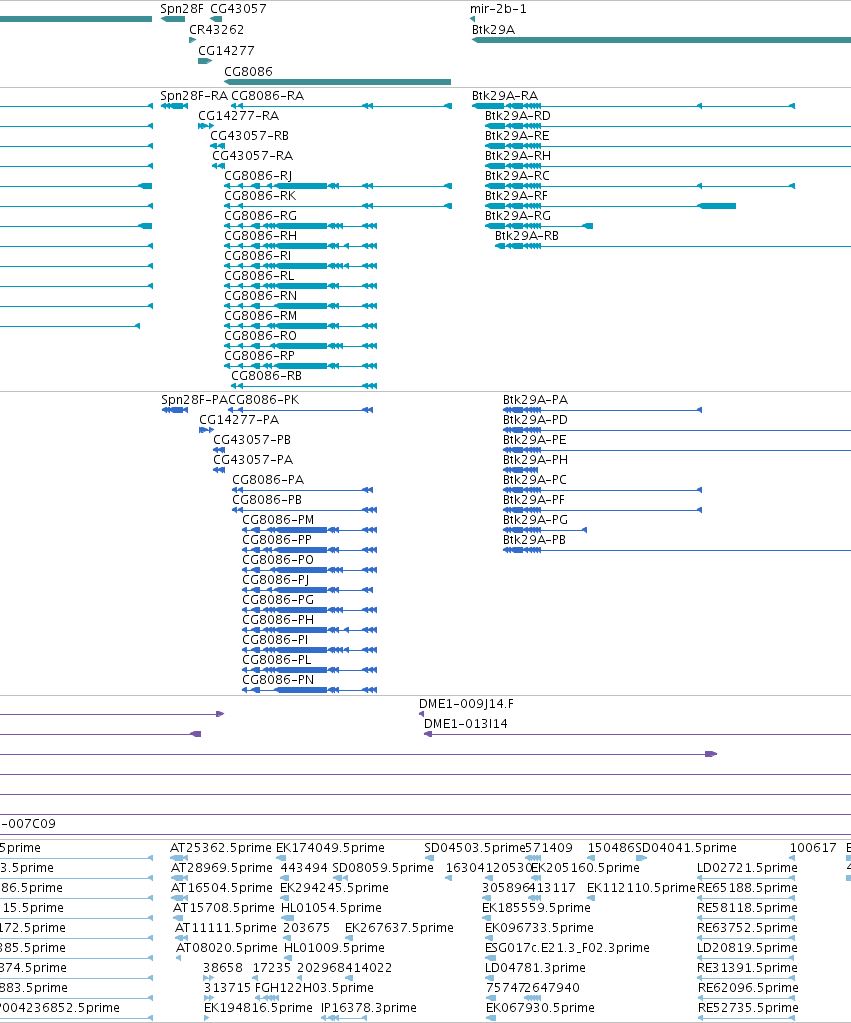The width and height of the screenshot is (851, 1023).
Task: Click protein Btk29A-PA label
Action: pyautogui.click(x=535, y=400)
